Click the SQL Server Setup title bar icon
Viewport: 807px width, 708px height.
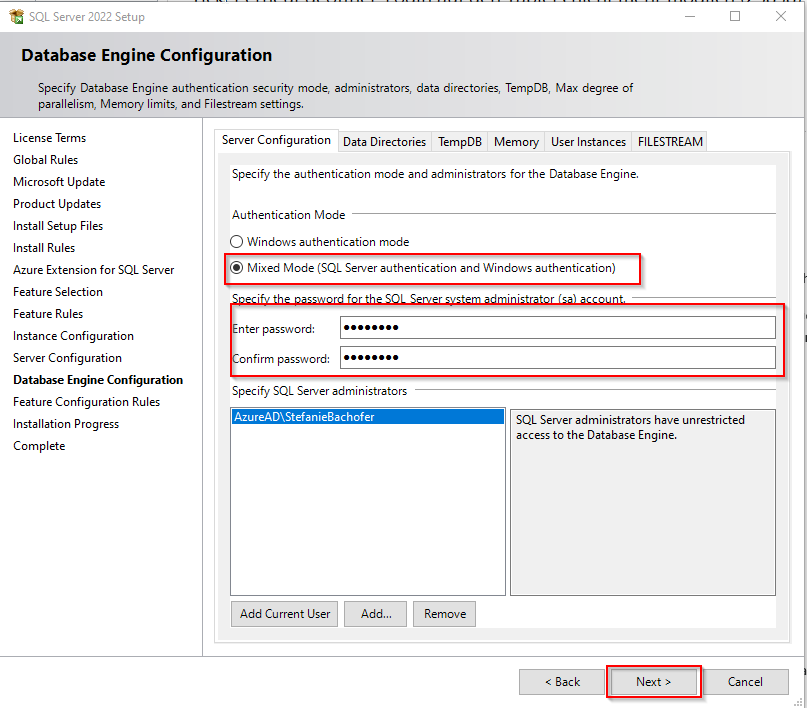coord(16,16)
